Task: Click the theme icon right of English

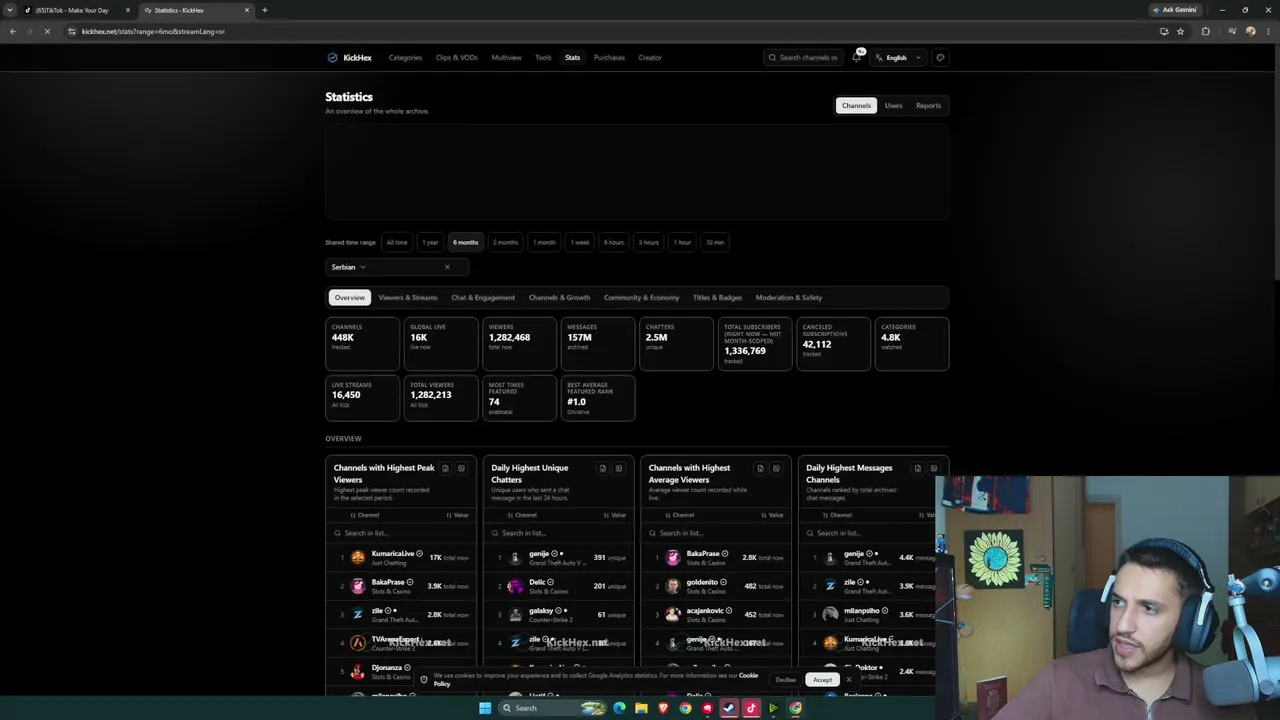Action: point(940,58)
